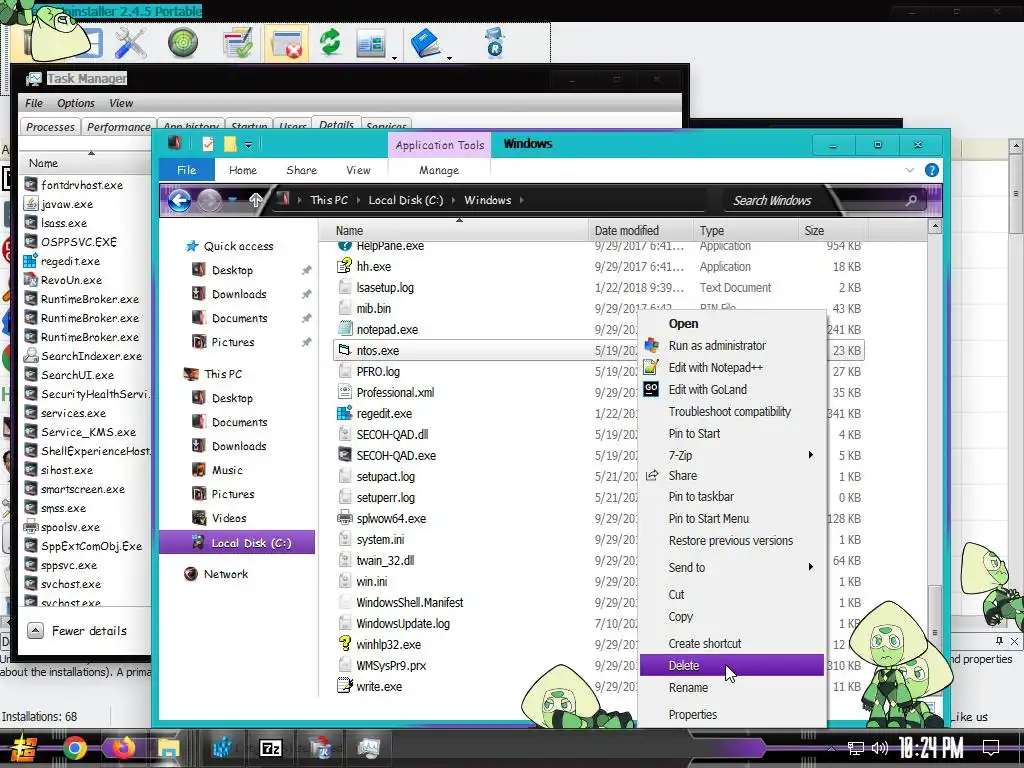Click Delete in the context menu

click(731, 665)
